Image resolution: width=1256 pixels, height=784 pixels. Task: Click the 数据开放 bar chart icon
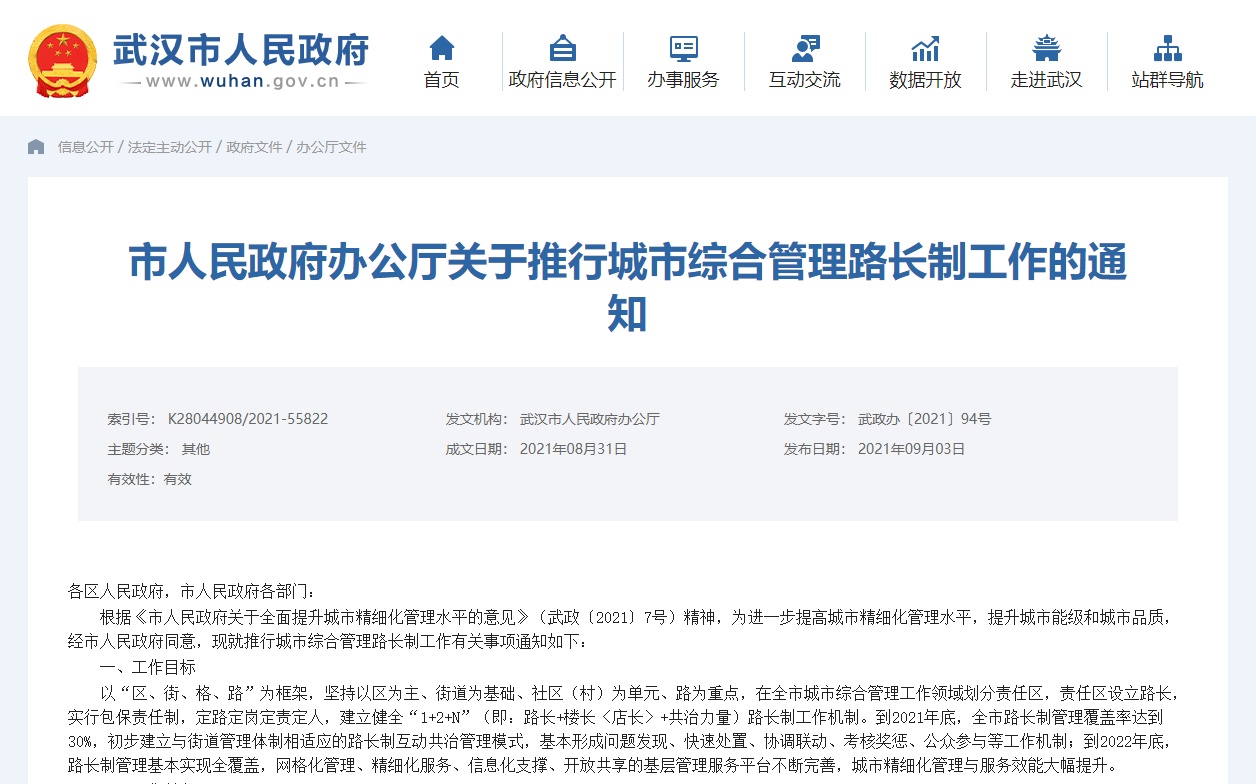pos(925,47)
